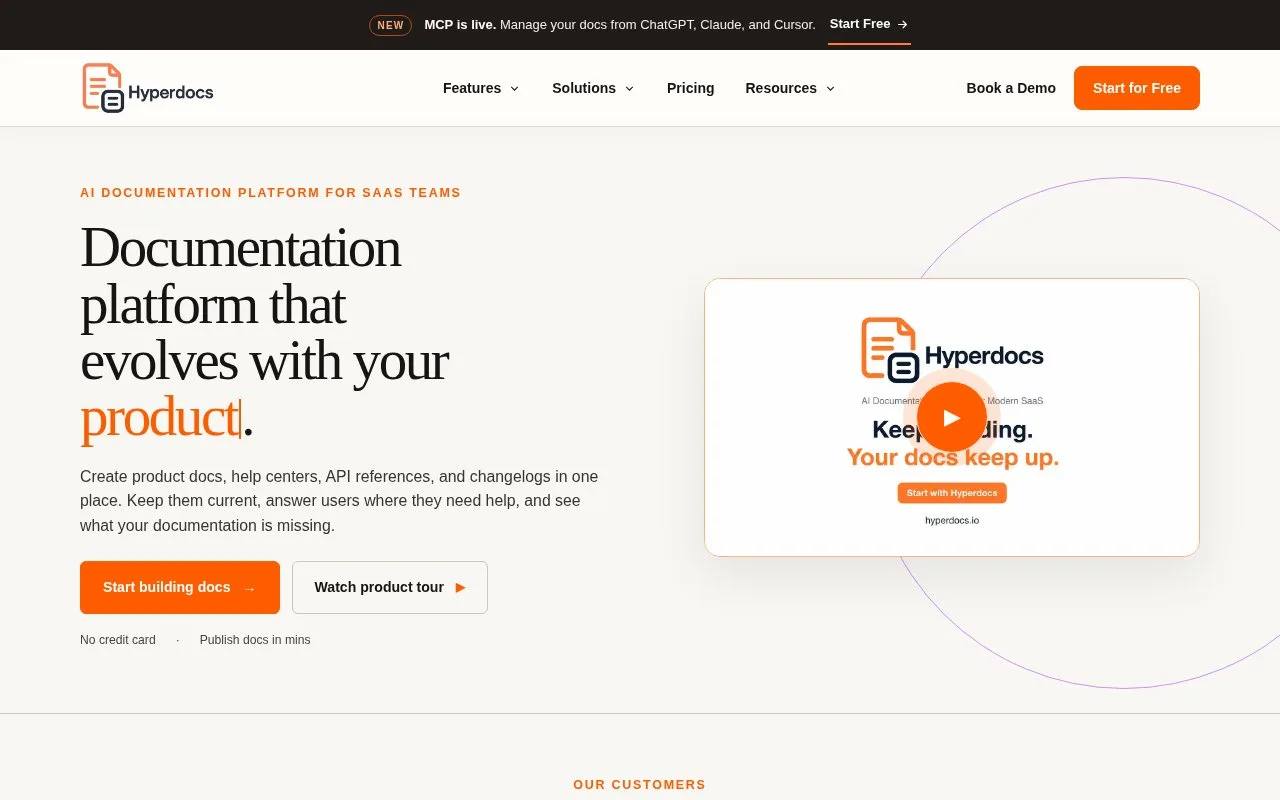Expand the Solutions chevron

pos(629,89)
